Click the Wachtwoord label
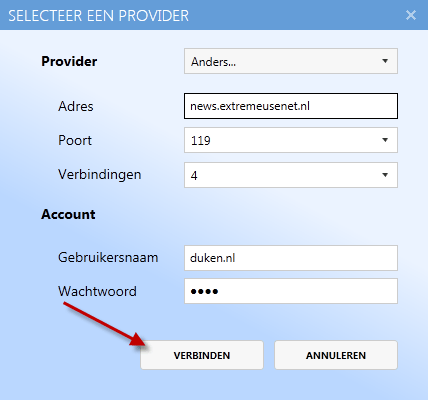428x400 pixels. coord(97,291)
